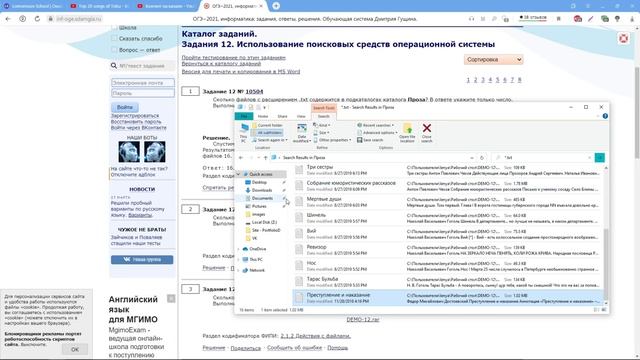Click the large icons view toggle in Explorer status bar
640x360 pixels.
(604, 310)
